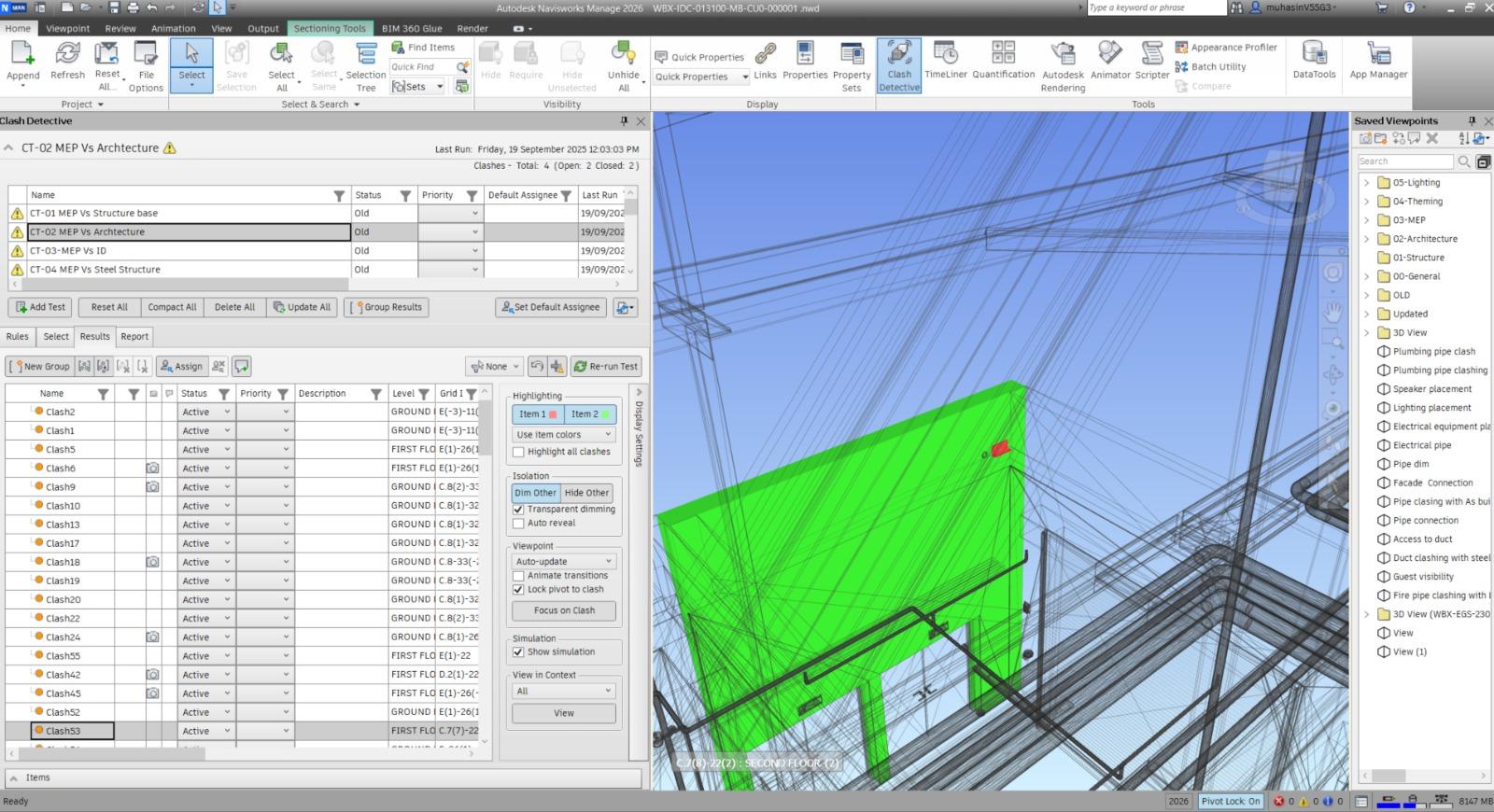The height and width of the screenshot is (812, 1494).
Task: Disable Transparent dimming checkbox
Action: point(519,510)
